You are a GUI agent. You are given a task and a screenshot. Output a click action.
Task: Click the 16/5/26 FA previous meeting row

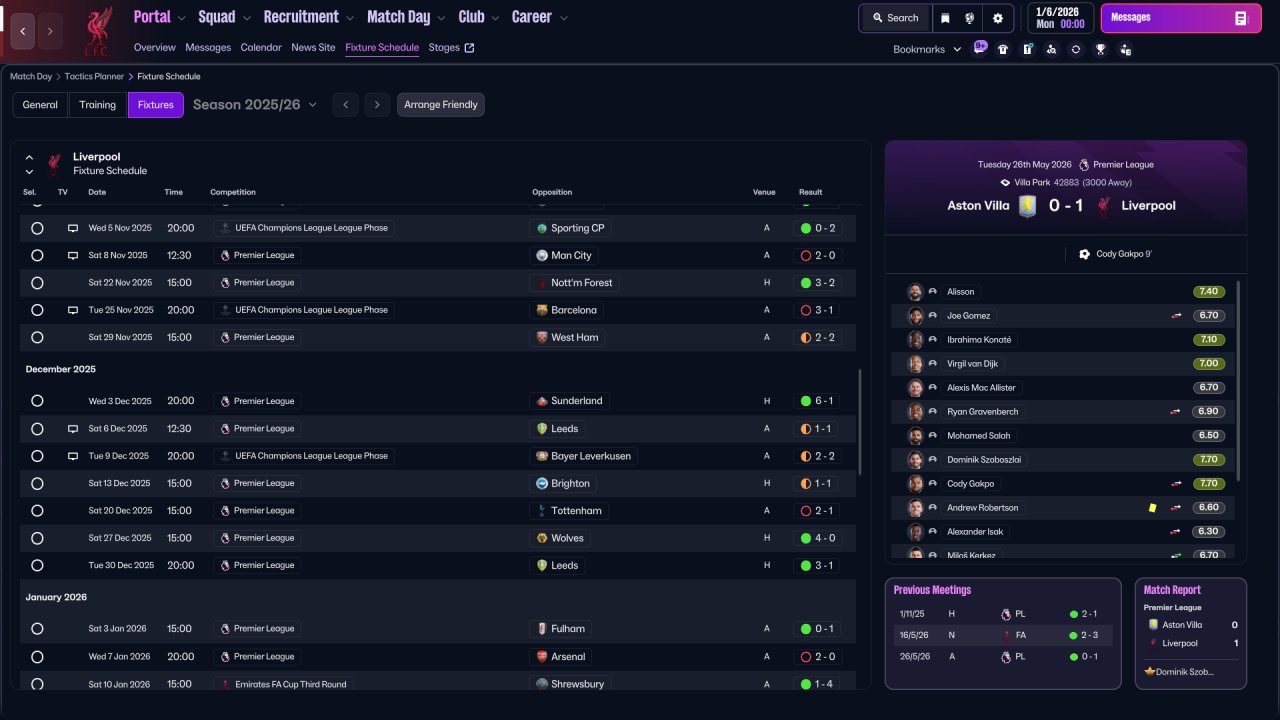pyautogui.click(x=1003, y=635)
